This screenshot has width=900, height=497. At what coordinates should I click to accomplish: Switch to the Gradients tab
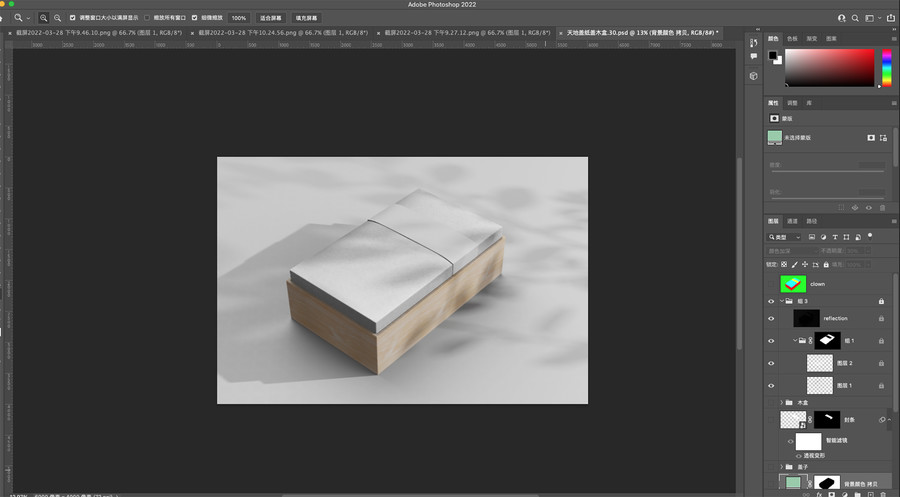tap(812, 38)
